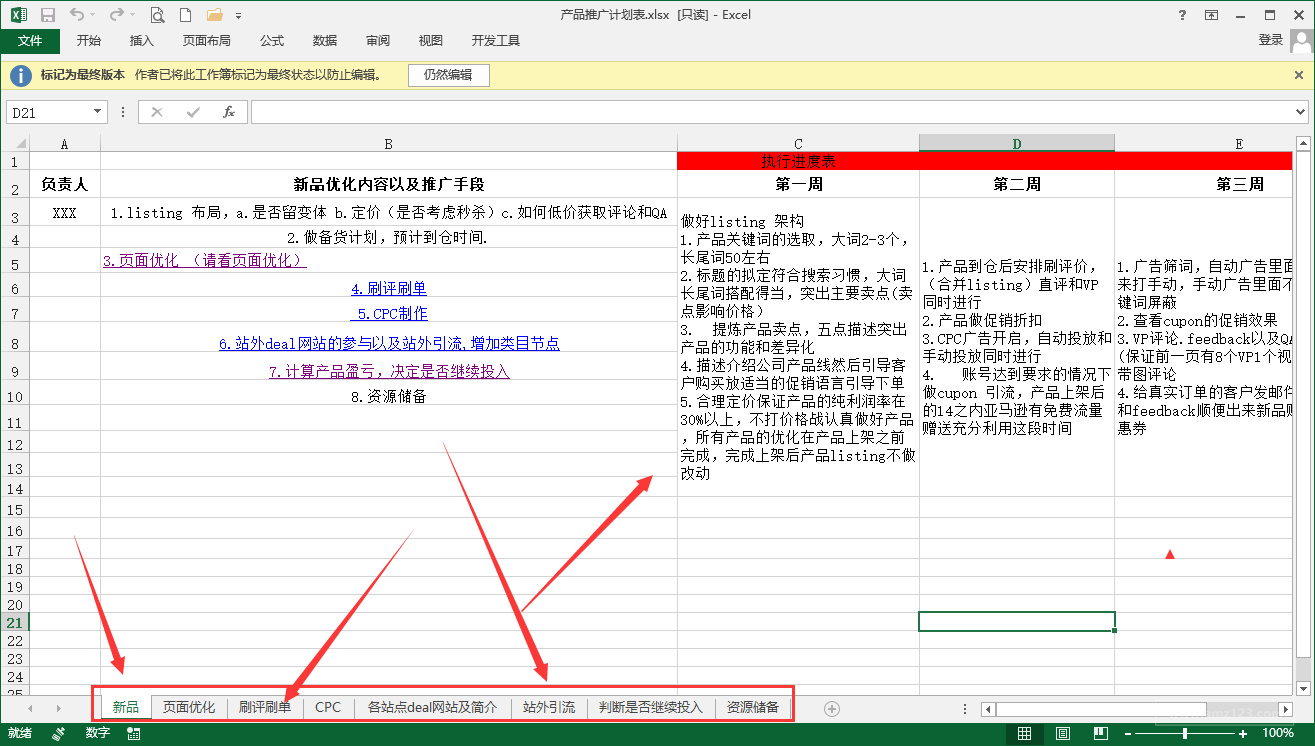
Task: Click the Redo arrow icon
Action: point(116,15)
